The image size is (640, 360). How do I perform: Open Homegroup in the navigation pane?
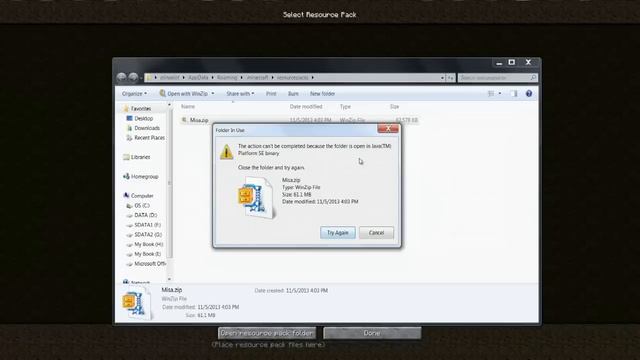pos(144,177)
